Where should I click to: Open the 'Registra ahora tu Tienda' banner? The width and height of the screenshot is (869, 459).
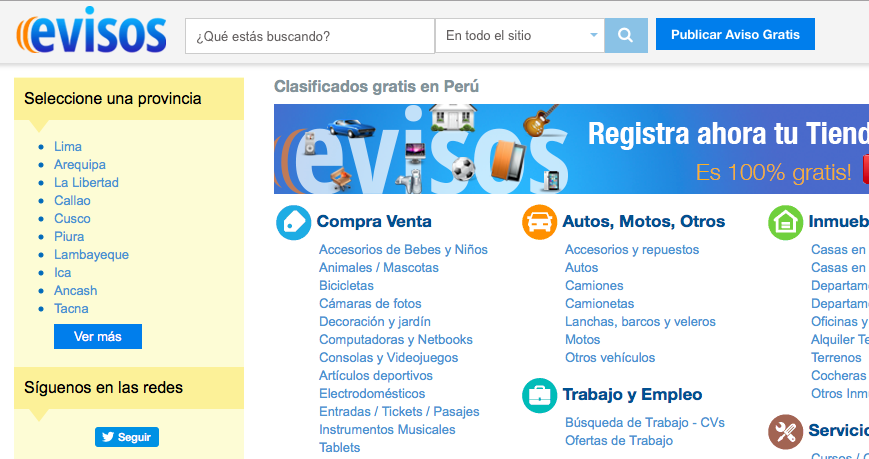tap(571, 149)
